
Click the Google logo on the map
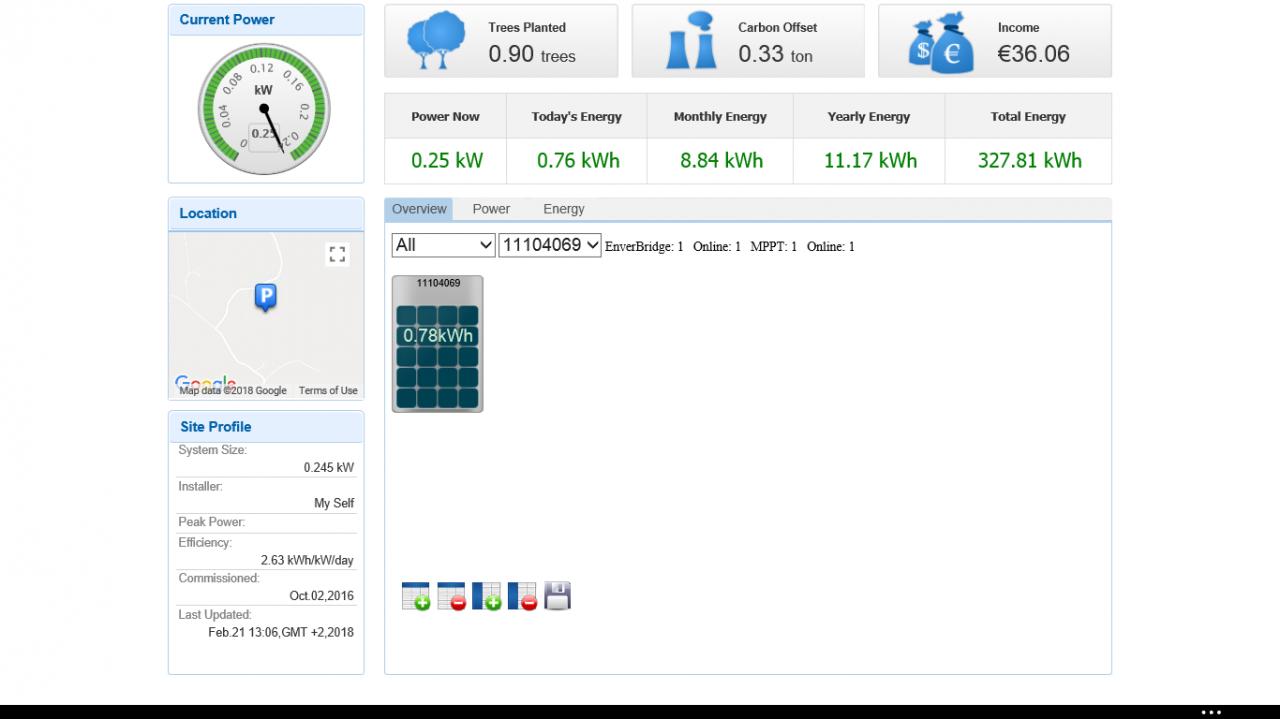[206, 382]
